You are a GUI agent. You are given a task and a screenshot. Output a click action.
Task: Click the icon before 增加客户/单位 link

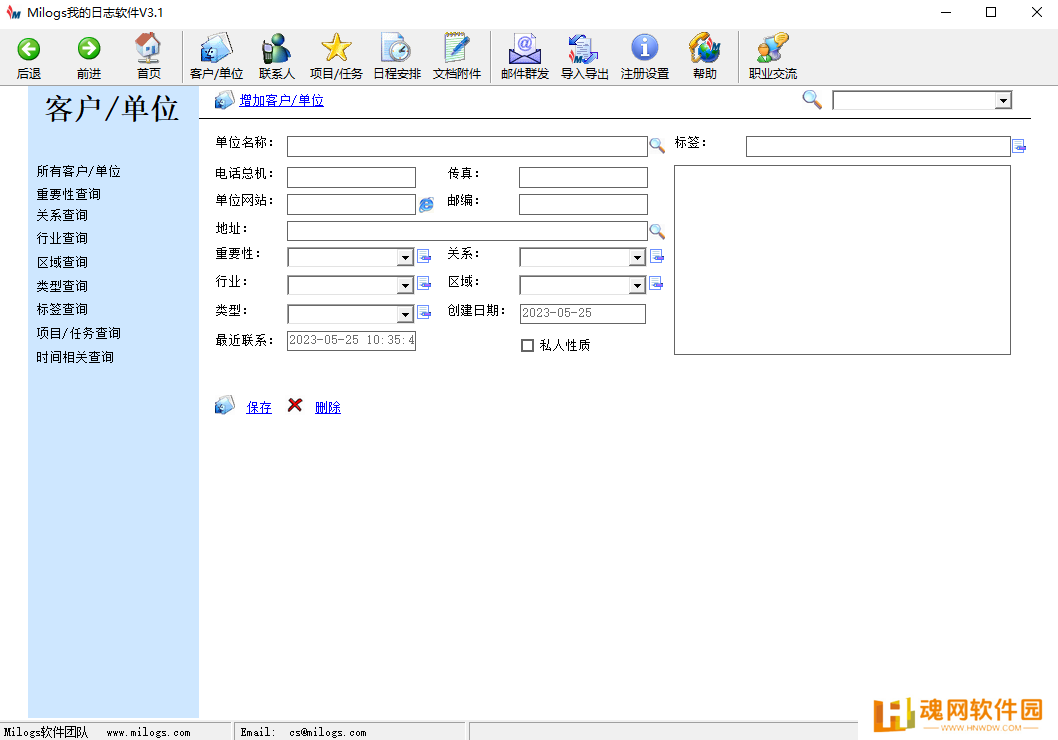[224, 101]
